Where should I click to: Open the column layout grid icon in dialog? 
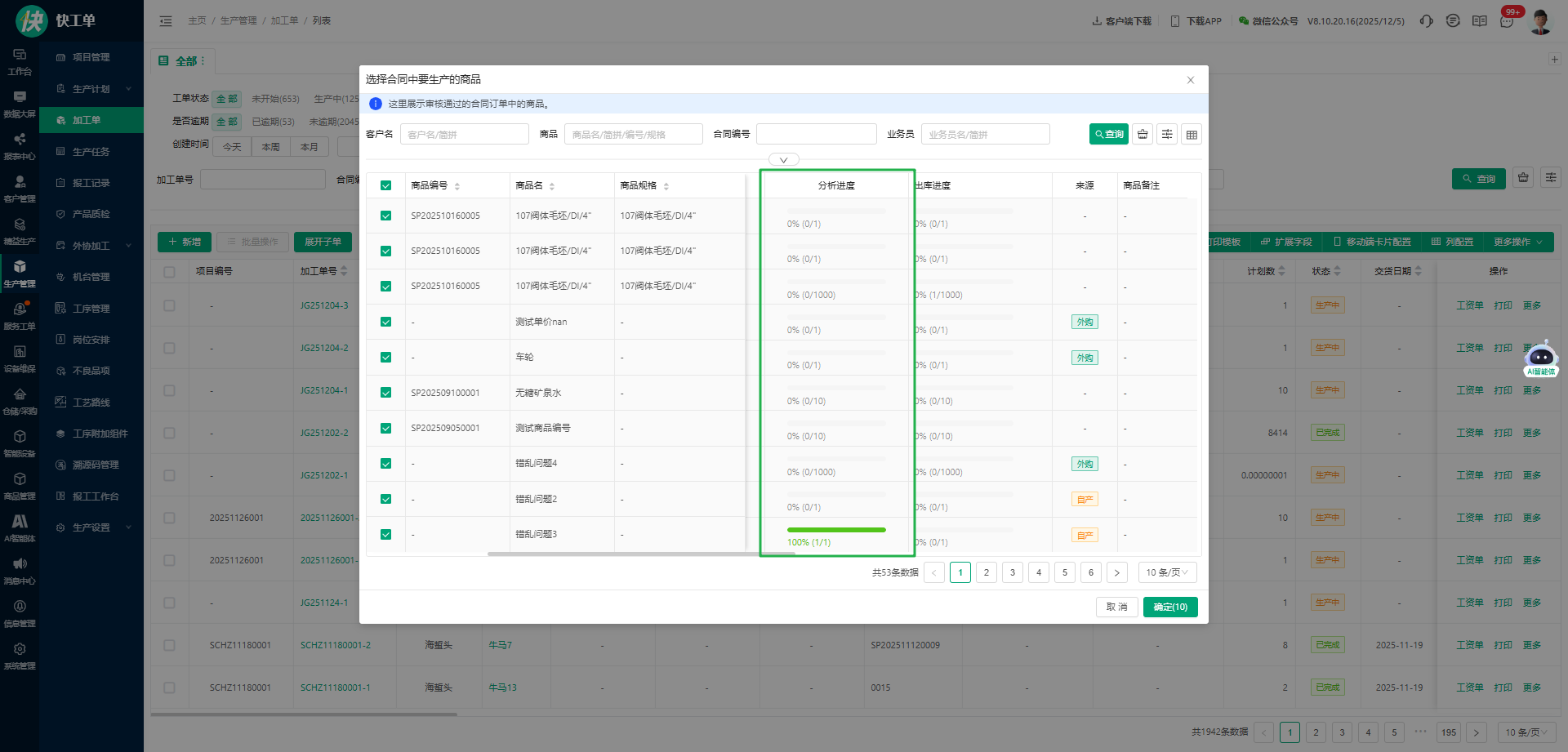[x=1192, y=135]
